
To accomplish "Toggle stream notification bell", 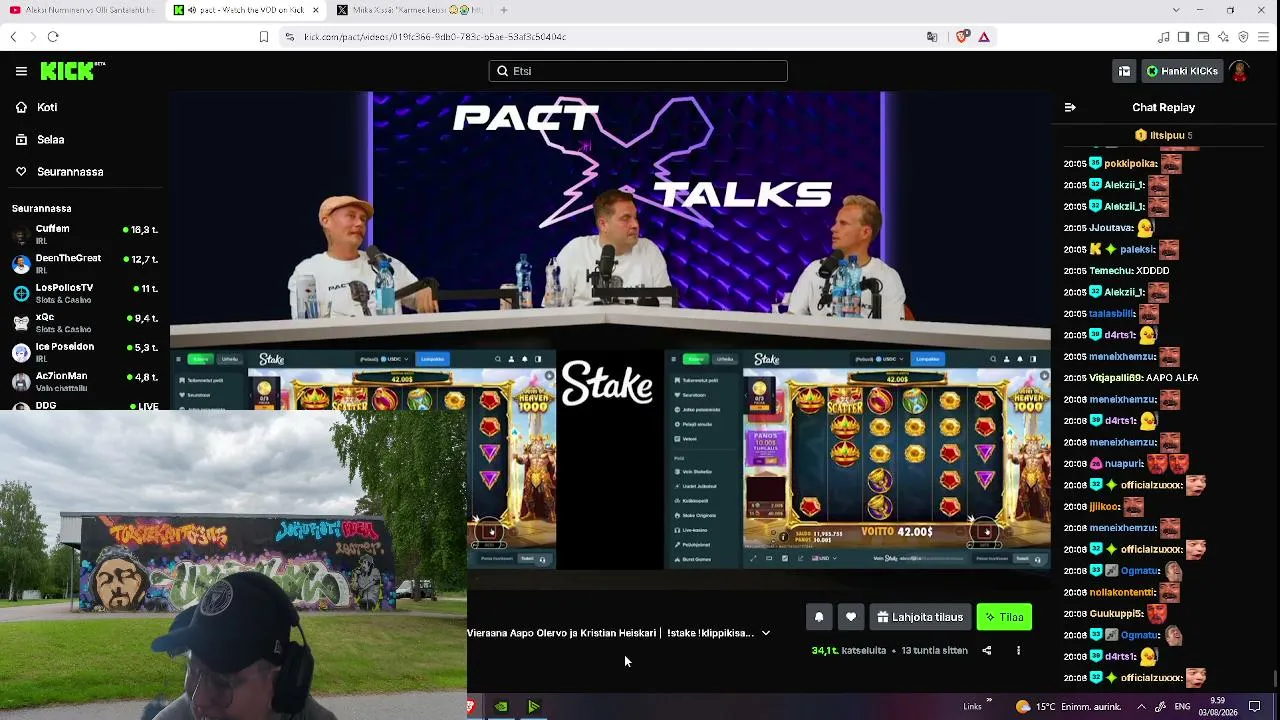I will point(819,617).
